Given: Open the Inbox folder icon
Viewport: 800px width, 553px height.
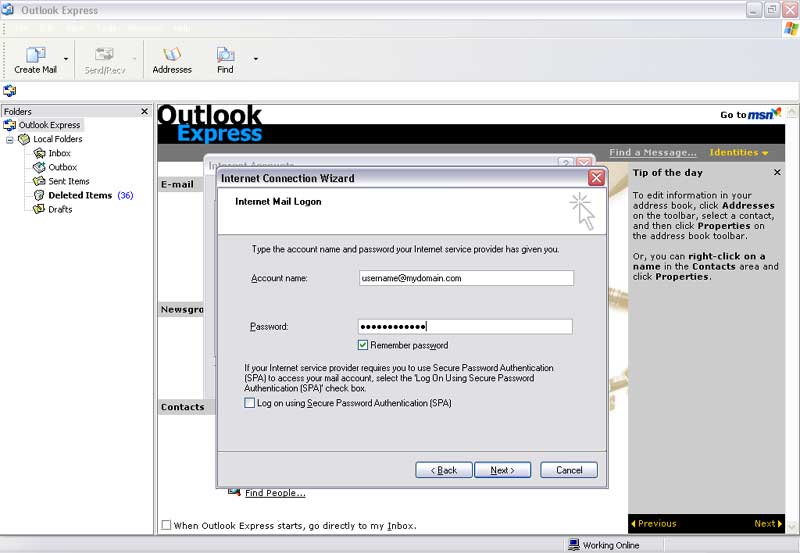Looking at the screenshot, I should click(x=39, y=153).
